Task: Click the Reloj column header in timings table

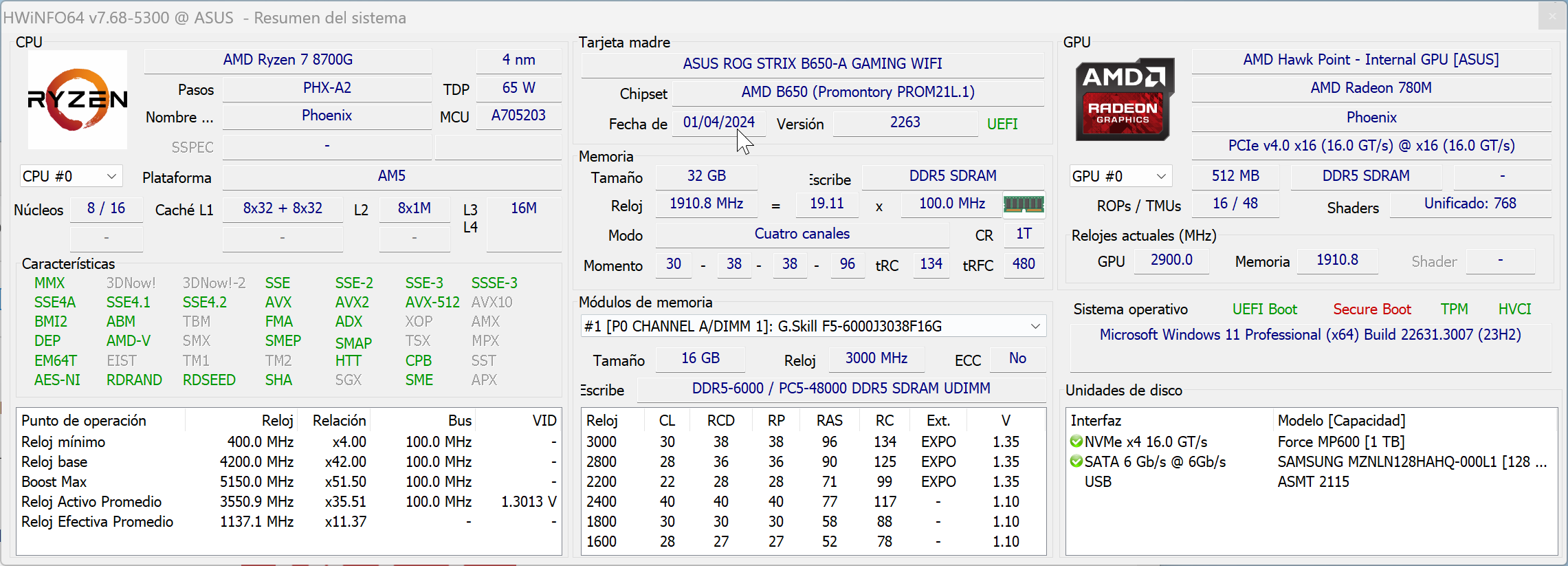Action: [602, 421]
